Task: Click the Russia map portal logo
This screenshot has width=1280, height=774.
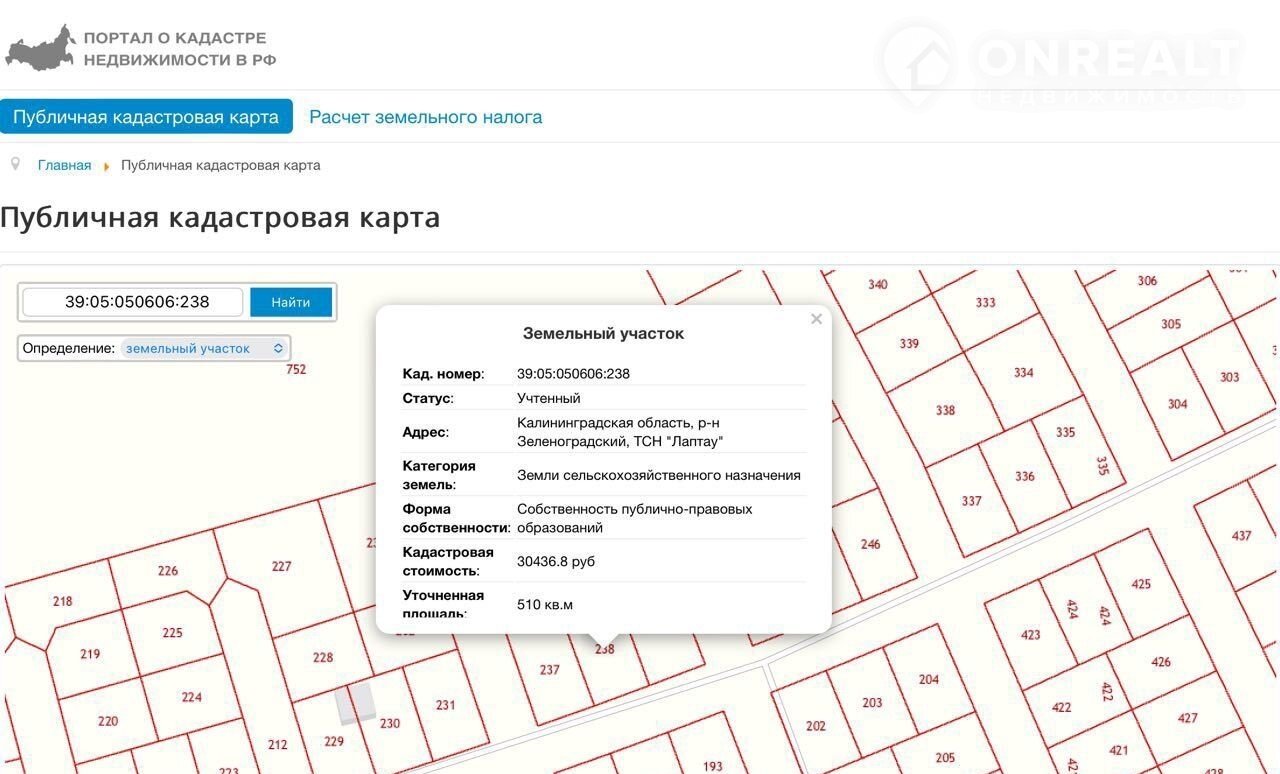Action: pos(40,48)
